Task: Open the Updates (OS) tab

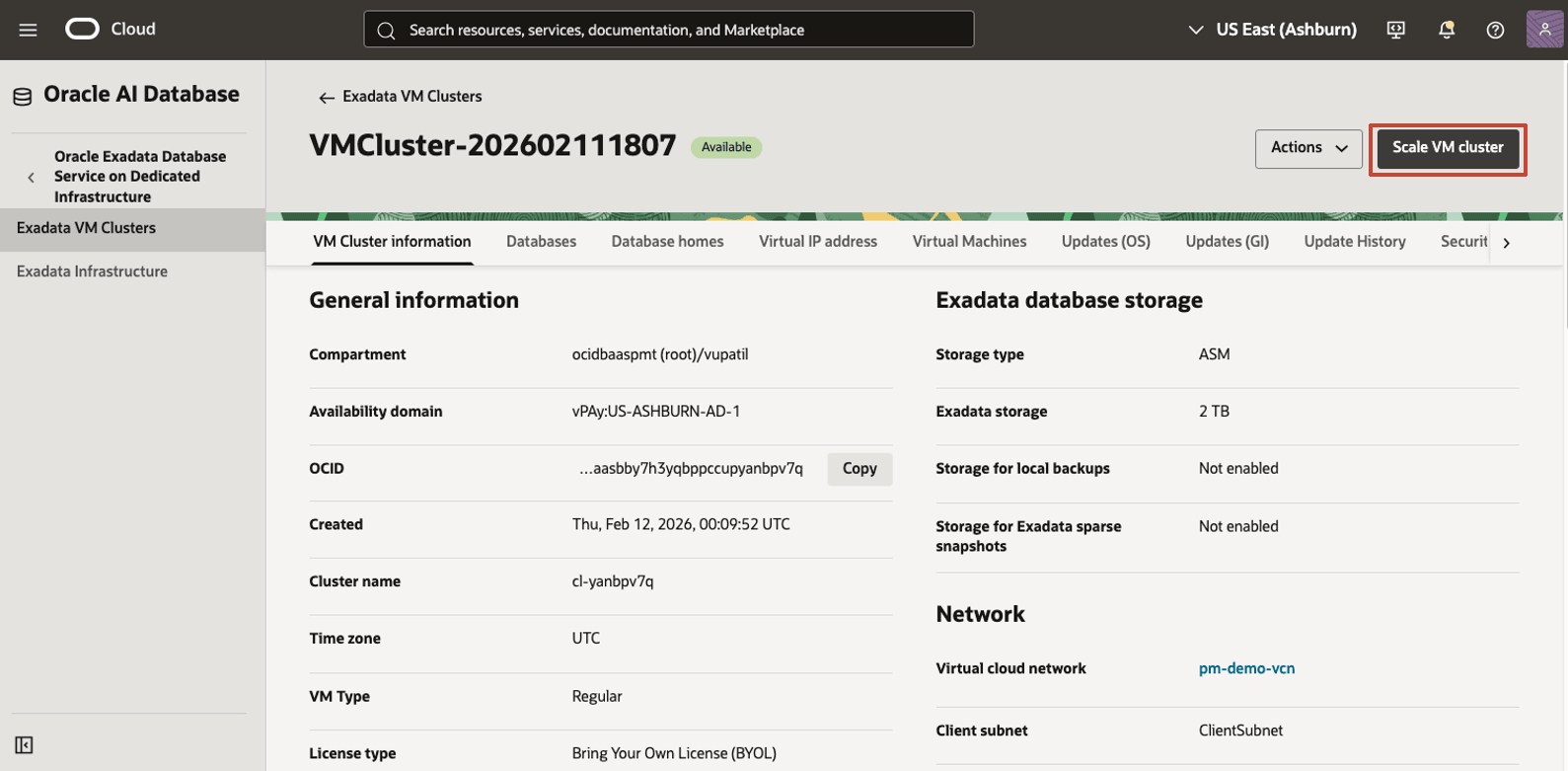Action: coord(1106,242)
